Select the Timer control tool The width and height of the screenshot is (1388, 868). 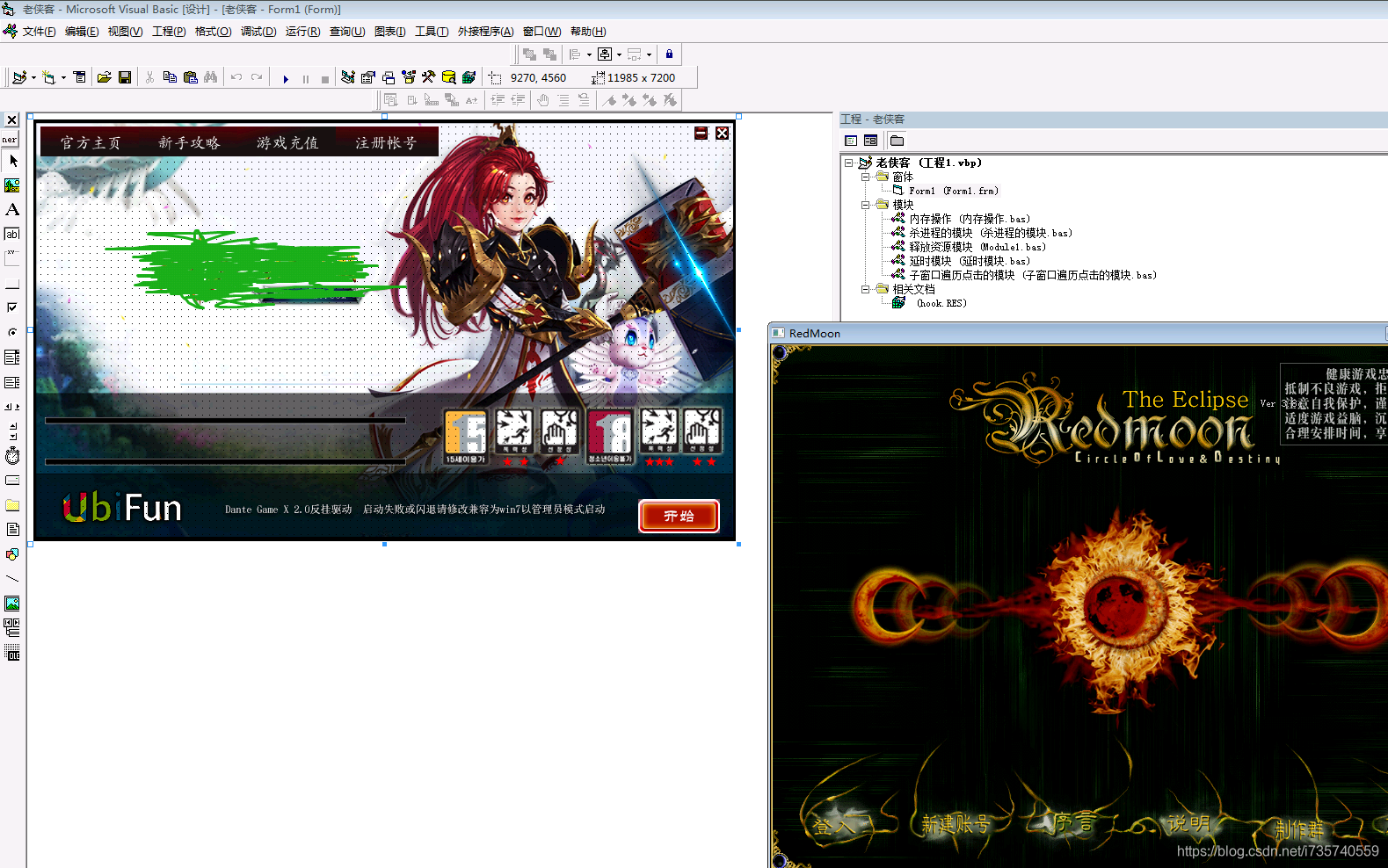12,456
